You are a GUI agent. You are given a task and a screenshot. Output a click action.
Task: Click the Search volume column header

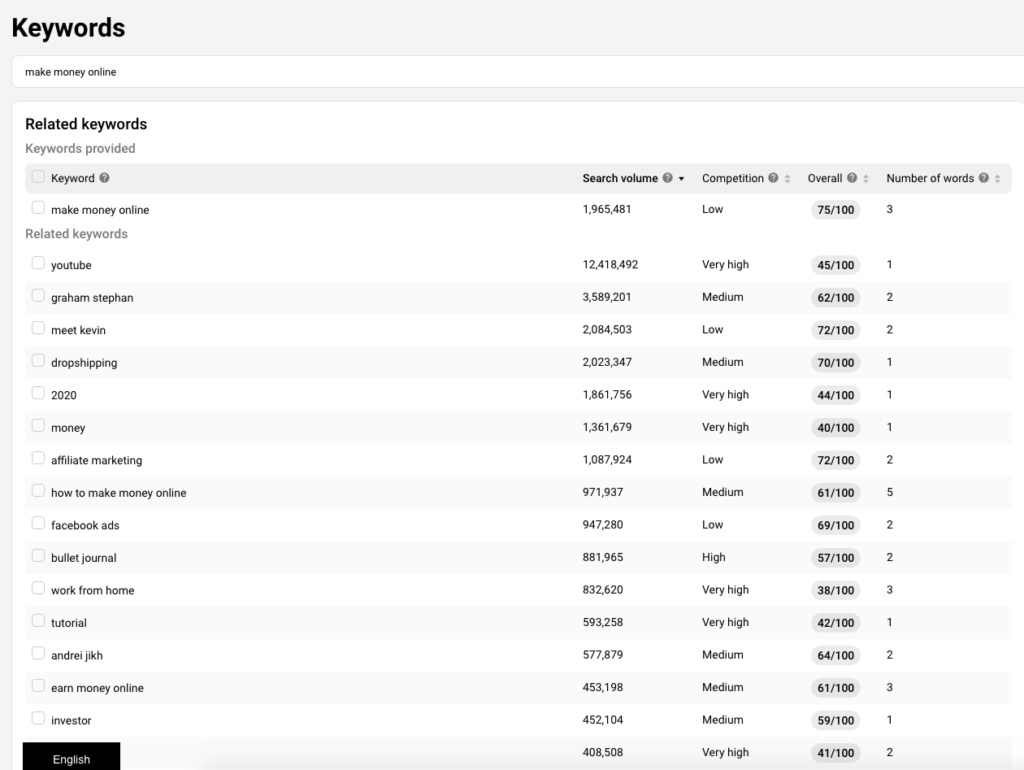(620, 178)
